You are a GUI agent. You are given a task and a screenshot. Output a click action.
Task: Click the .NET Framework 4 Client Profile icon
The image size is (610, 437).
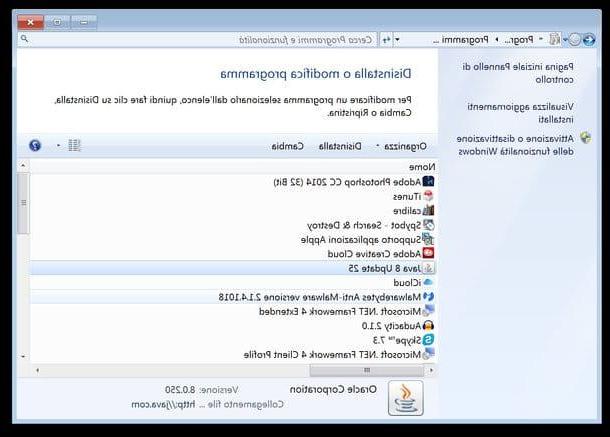click(428, 354)
